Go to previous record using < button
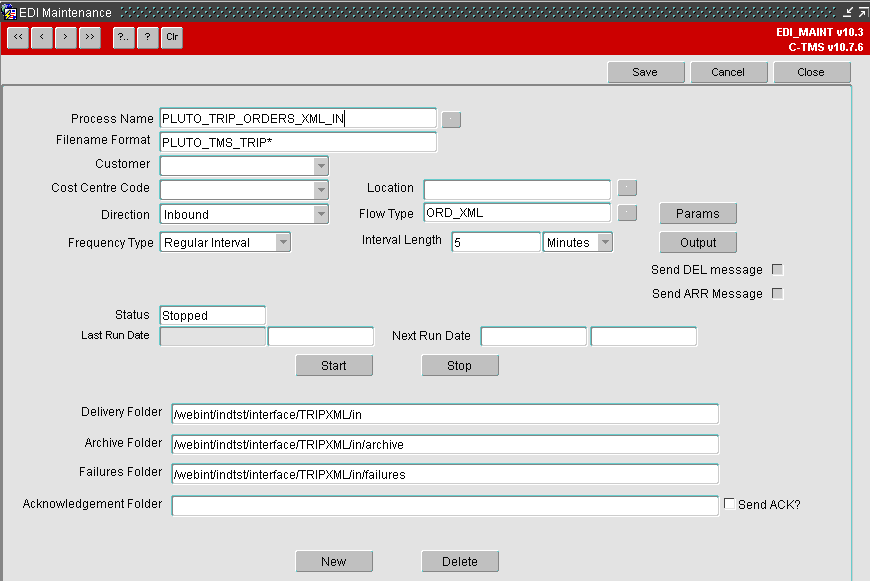Viewport: 870px width, 581px height. 42,37
